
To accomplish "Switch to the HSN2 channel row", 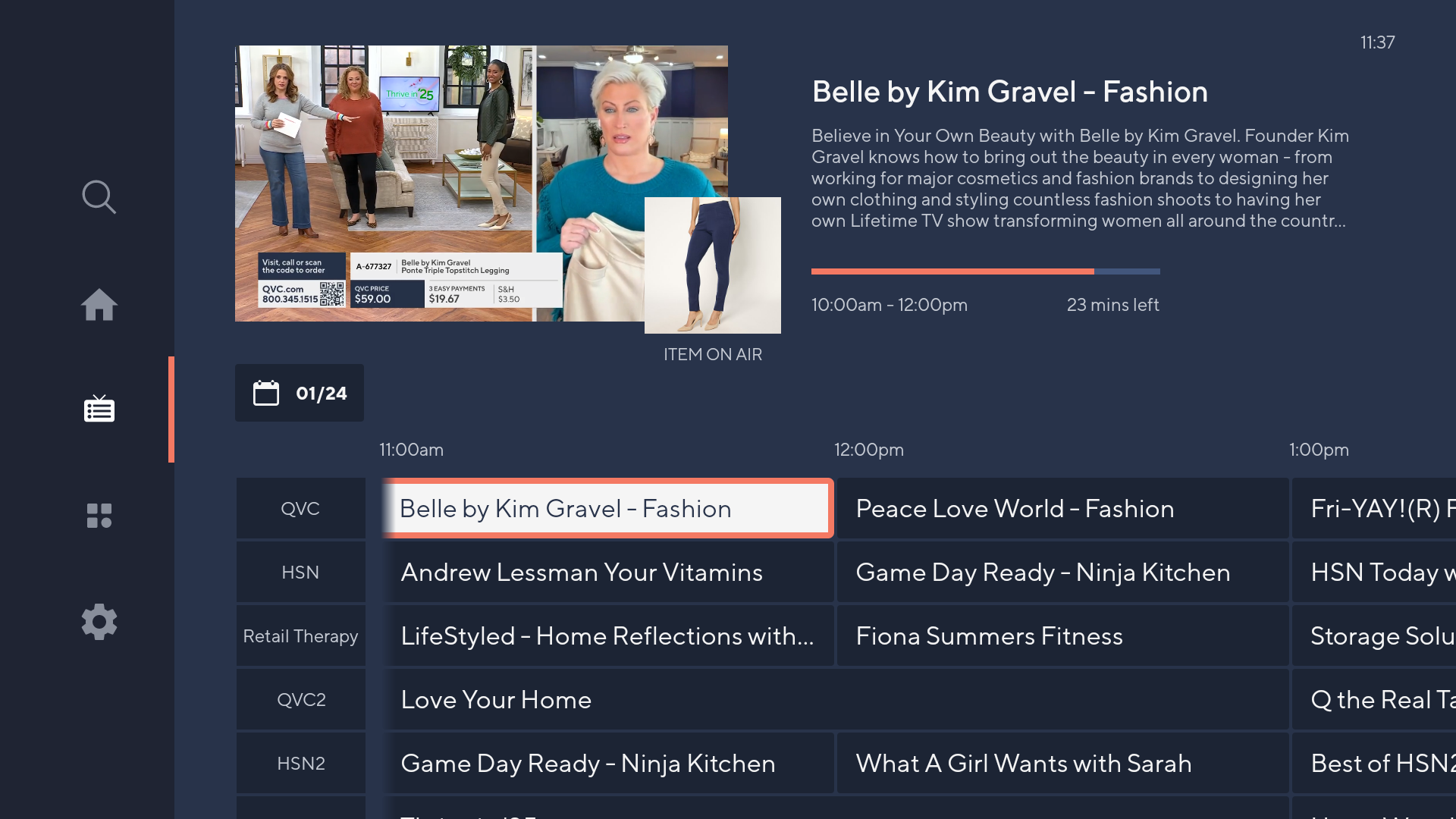I will (x=300, y=763).
